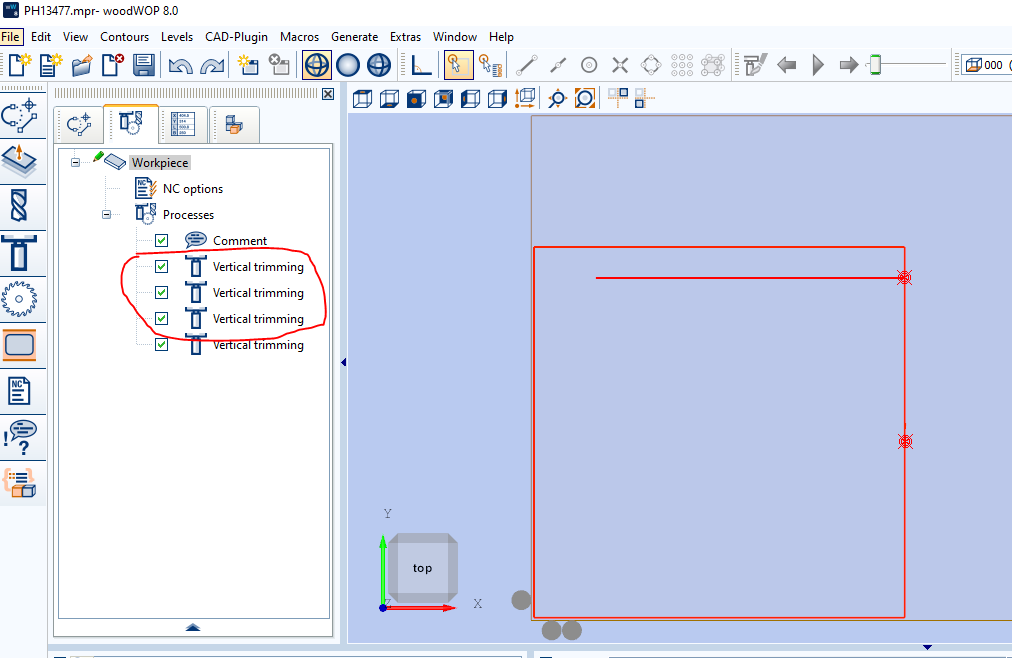Open the Levels menu
This screenshot has width=1012, height=658.
(x=177, y=37)
